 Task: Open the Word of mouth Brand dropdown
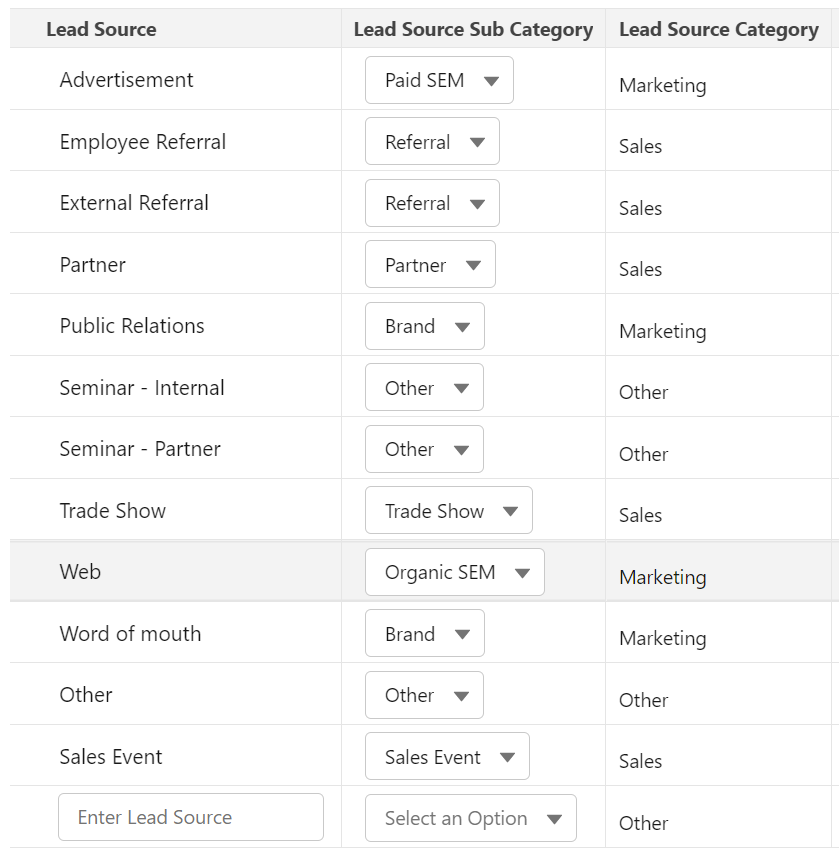click(424, 634)
